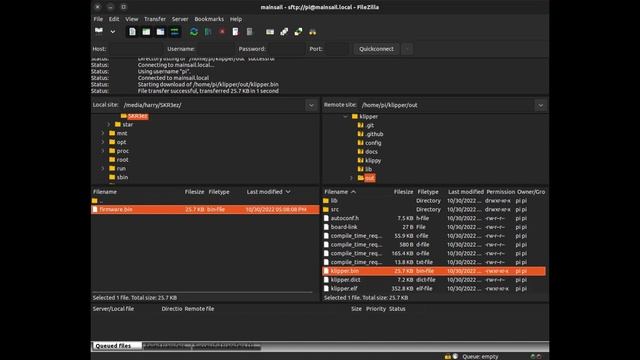640x360 pixels.
Task: Toggle the remote directory tree display
Action: click(160, 31)
